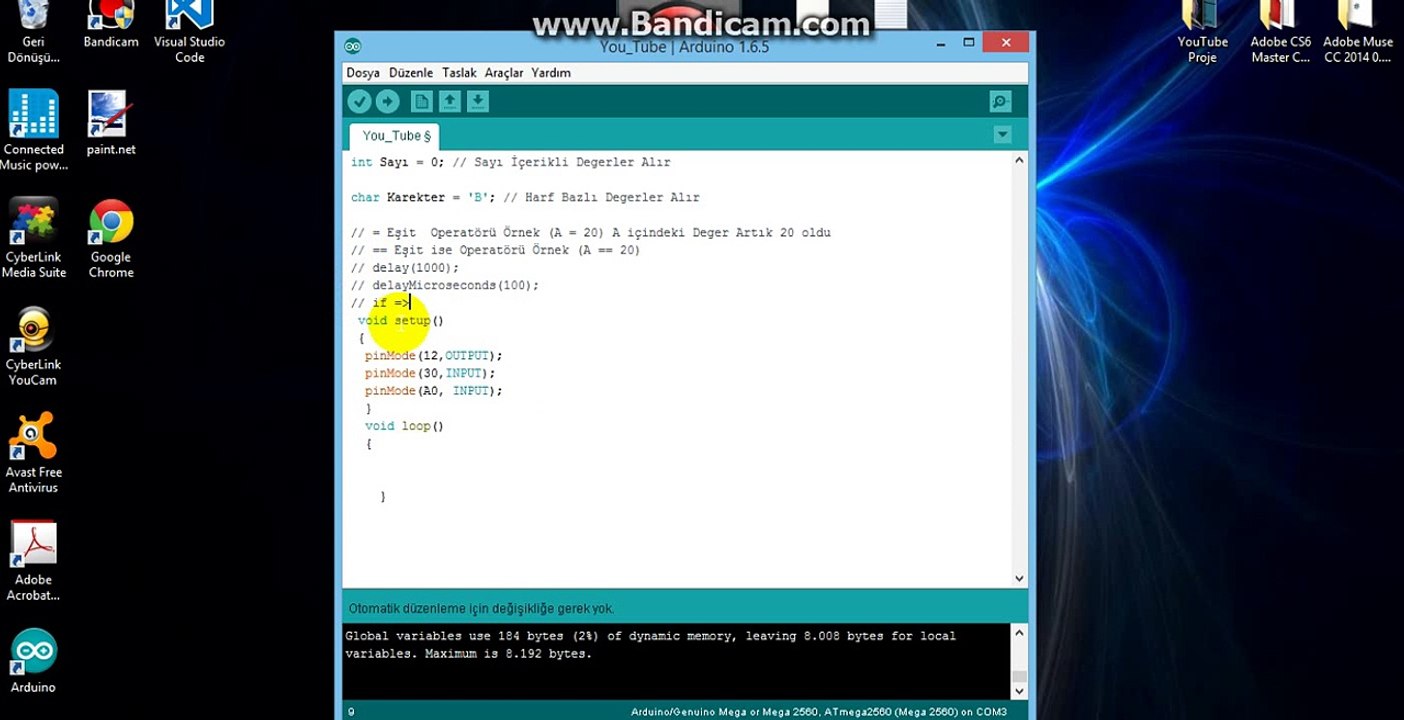Select the Arduino desktop shortcut
Screen dimensions: 1404x720
34,661
